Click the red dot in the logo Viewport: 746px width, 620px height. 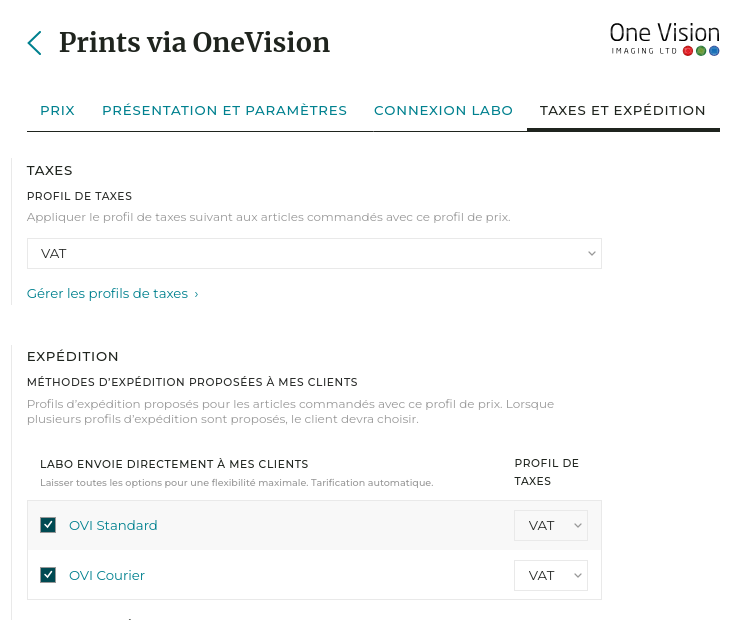click(x=688, y=51)
